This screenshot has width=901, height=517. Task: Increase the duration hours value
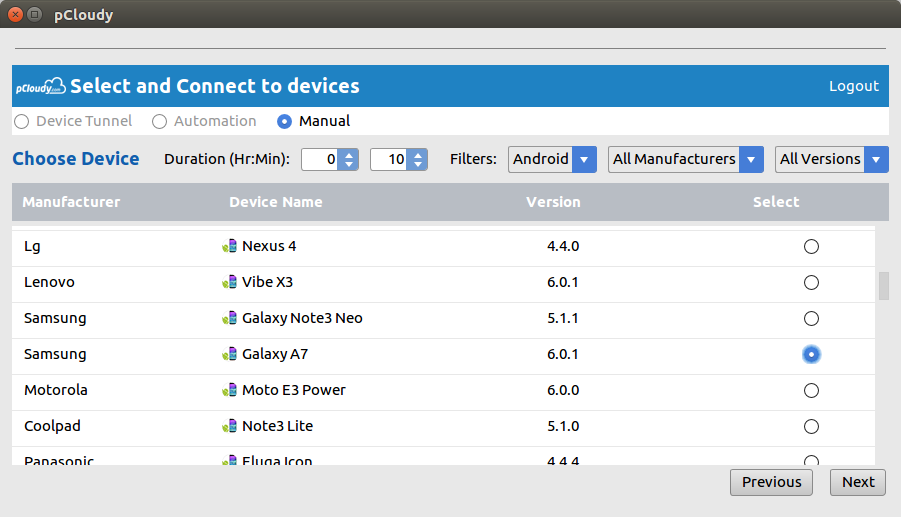pyautogui.click(x=348, y=154)
